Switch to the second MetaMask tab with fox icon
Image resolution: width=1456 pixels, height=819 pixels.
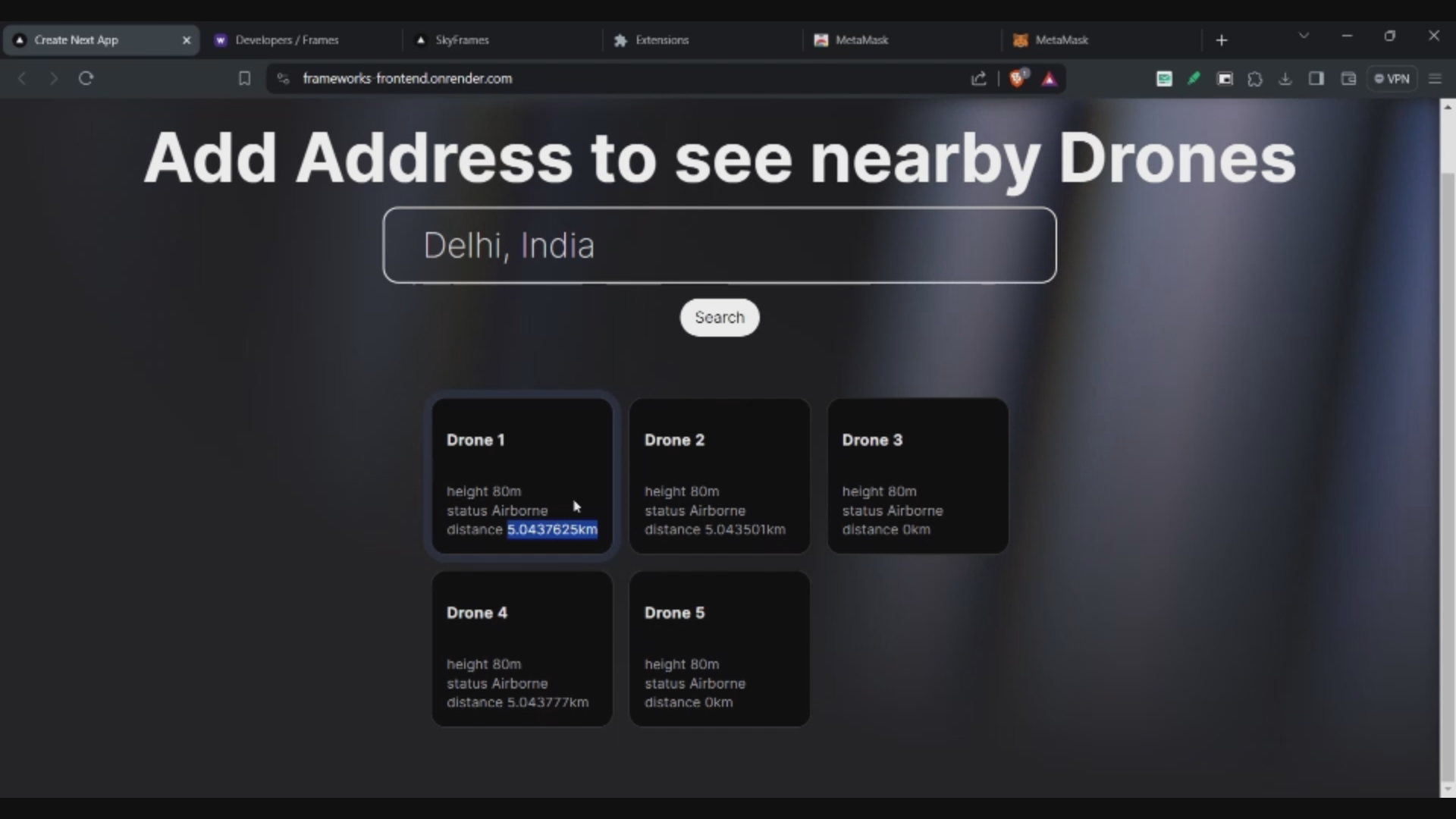(x=1103, y=40)
